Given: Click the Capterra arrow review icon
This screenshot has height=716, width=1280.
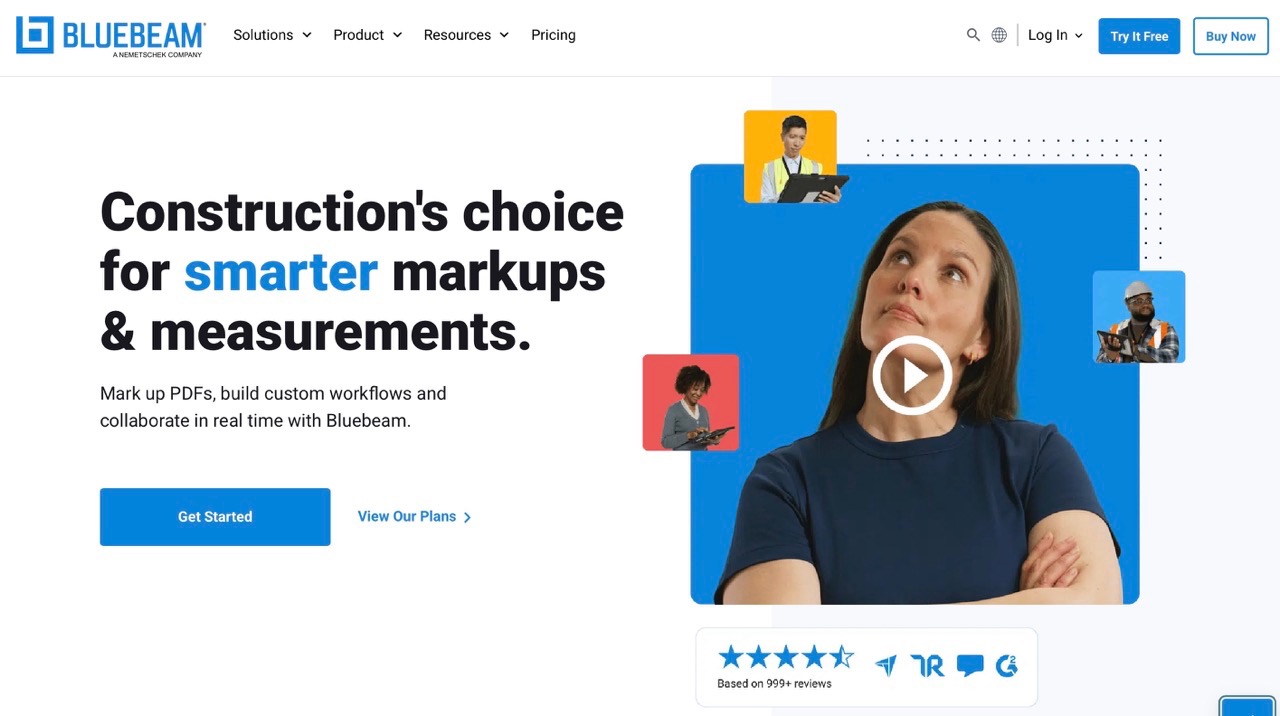Looking at the screenshot, I should [x=886, y=666].
